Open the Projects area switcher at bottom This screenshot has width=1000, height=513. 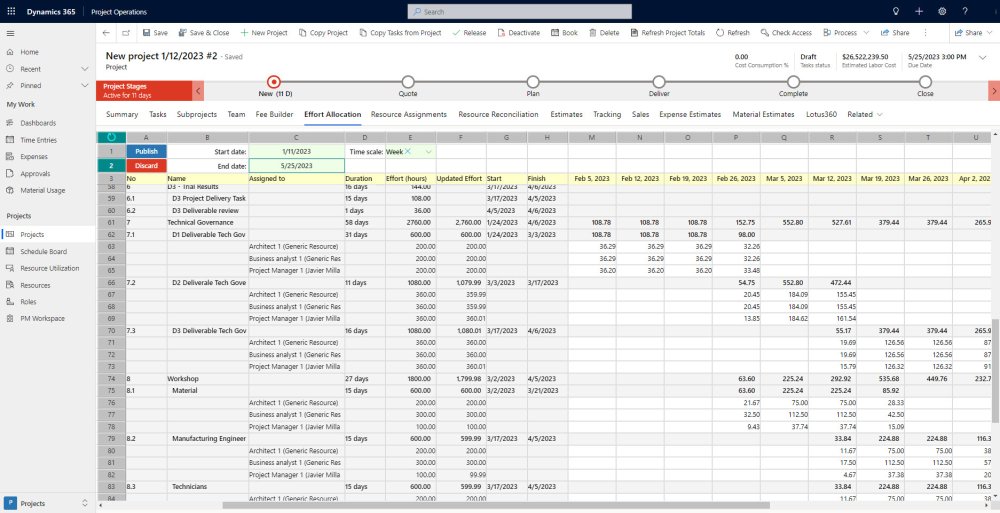48,503
